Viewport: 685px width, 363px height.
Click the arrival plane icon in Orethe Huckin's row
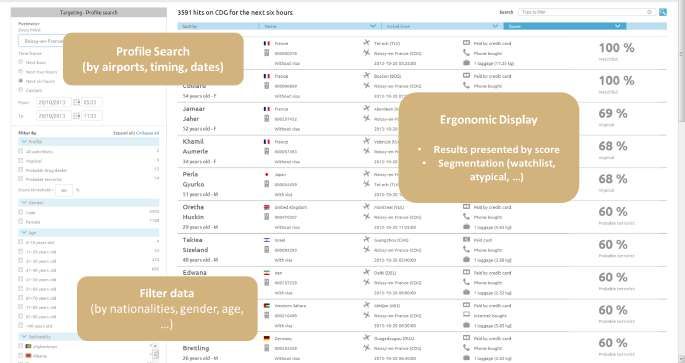pos(367,217)
